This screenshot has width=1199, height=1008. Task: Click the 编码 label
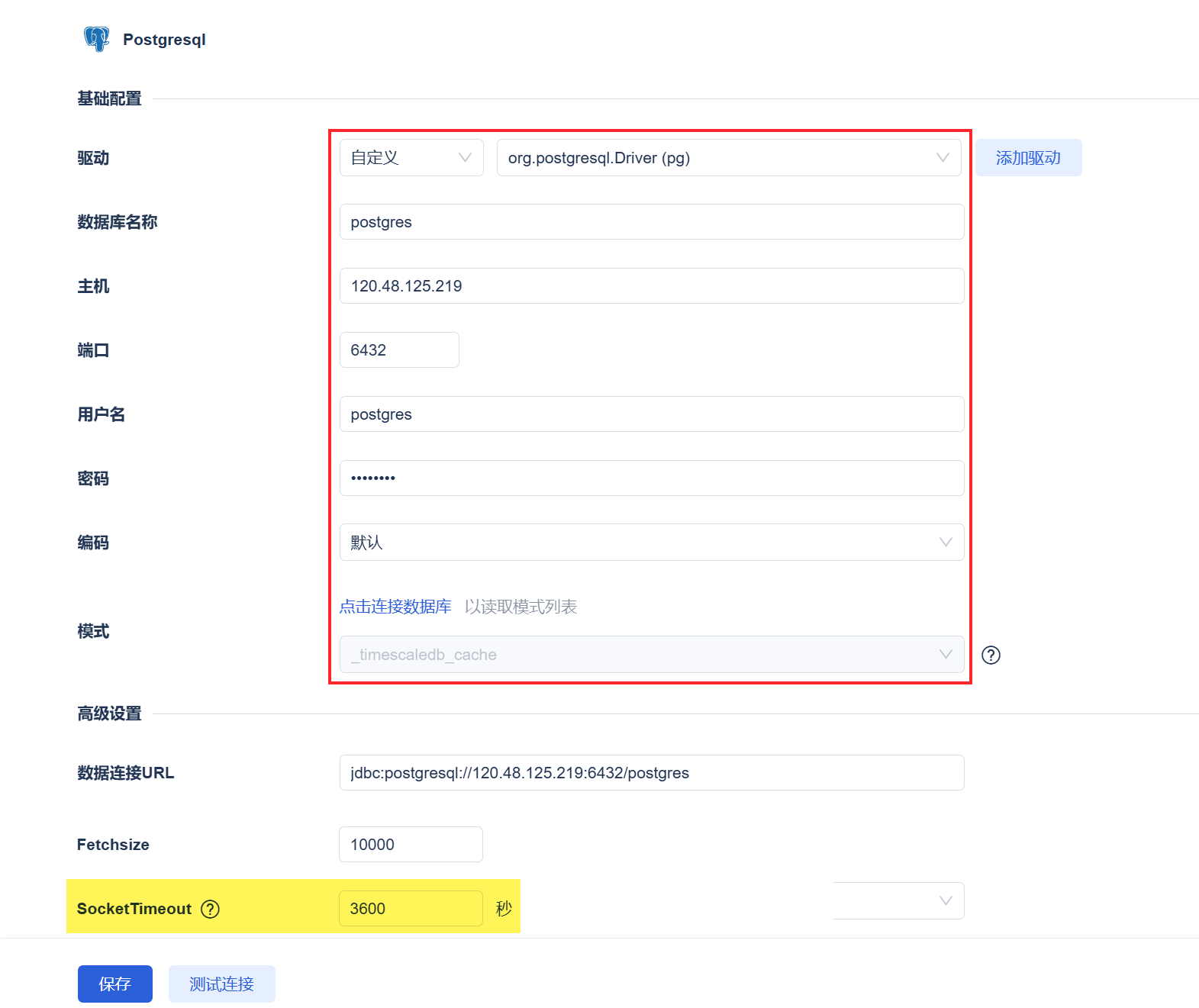pos(93,543)
